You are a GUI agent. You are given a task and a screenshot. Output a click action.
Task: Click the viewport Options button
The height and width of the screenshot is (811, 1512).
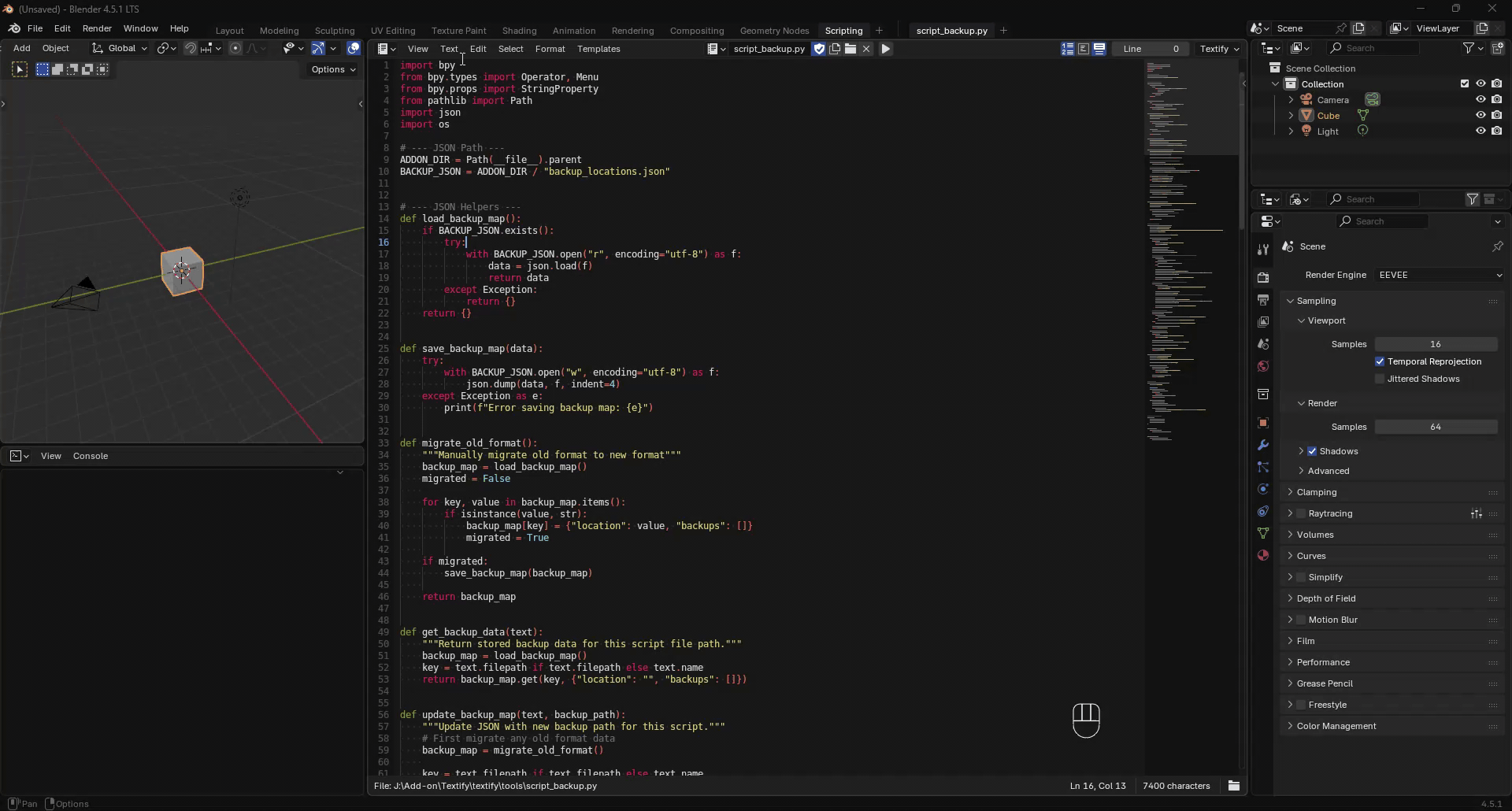[x=333, y=69]
